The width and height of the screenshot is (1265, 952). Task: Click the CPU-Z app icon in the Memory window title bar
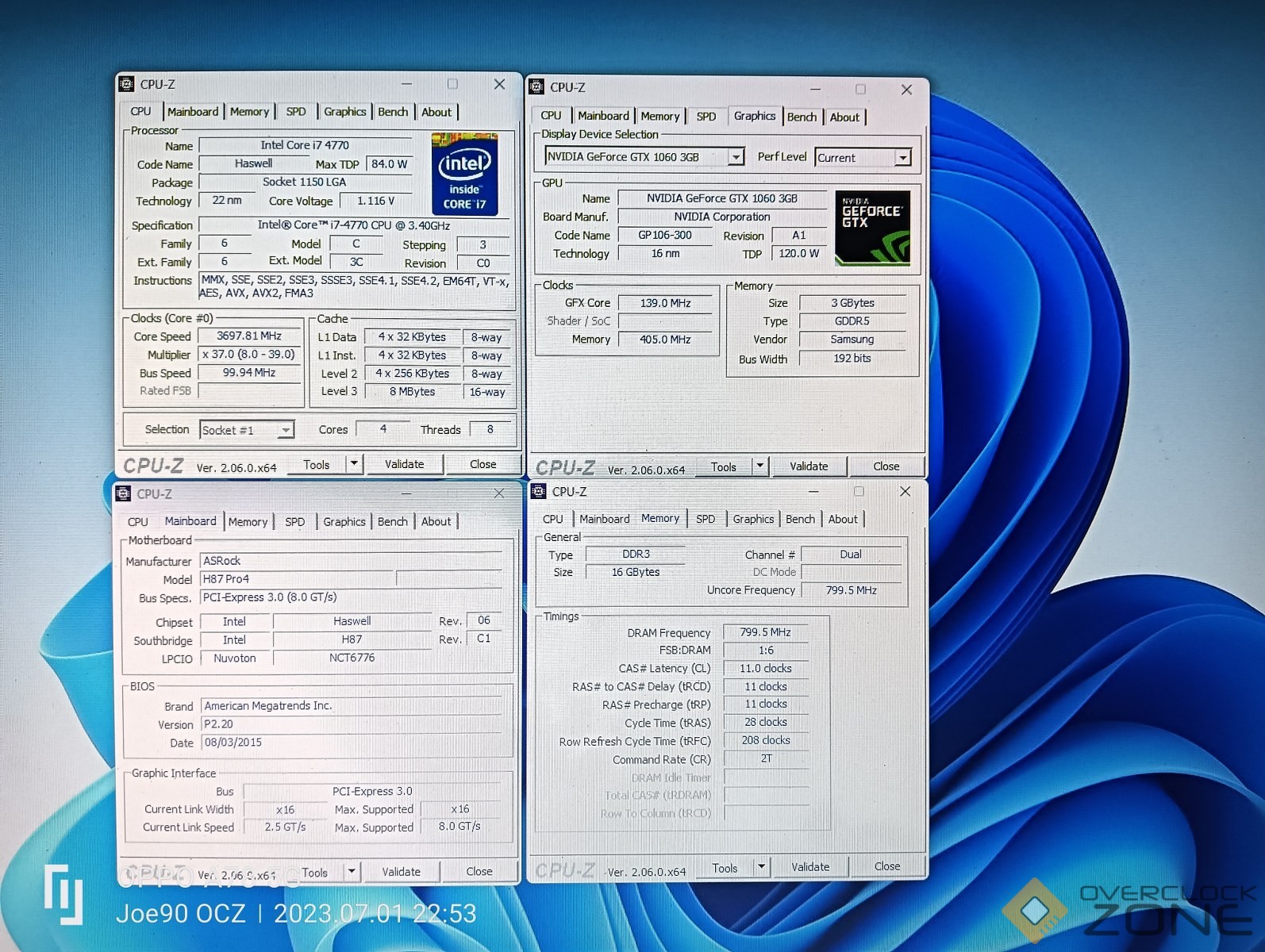pos(539,491)
